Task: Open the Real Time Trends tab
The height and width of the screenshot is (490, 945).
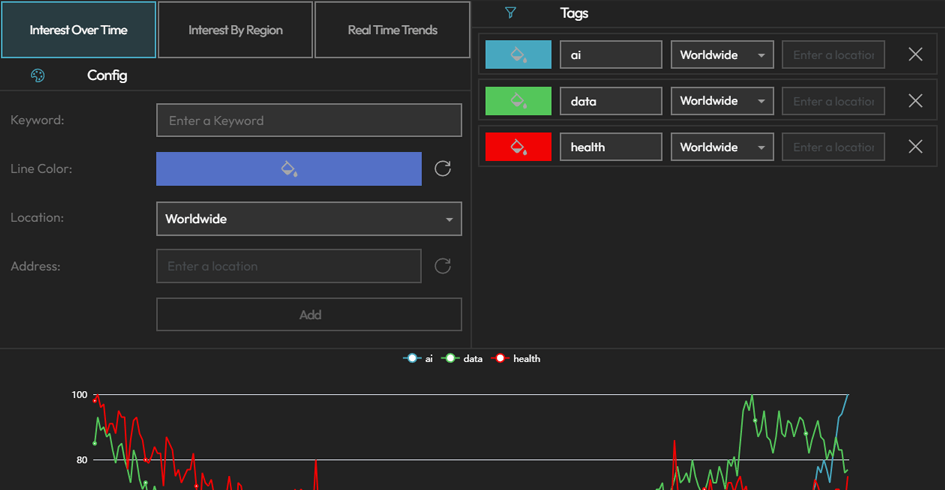Action: (x=392, y=30)
